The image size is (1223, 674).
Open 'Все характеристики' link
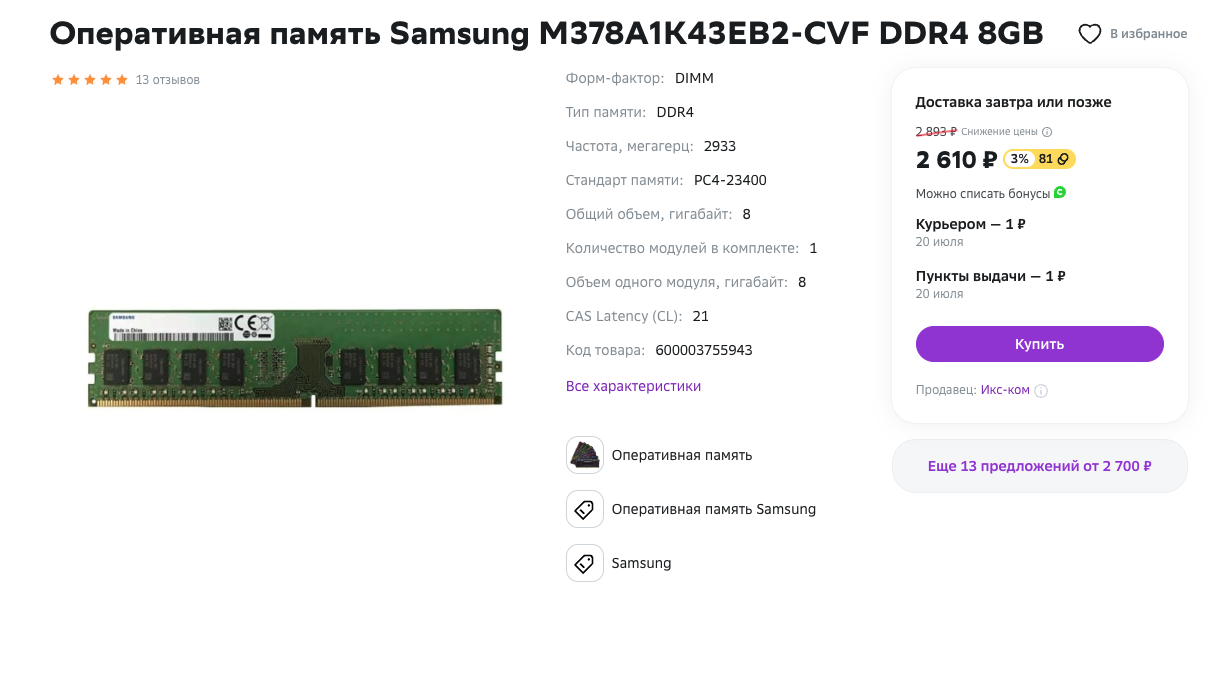pyautogui.click(x=633, y=386)
